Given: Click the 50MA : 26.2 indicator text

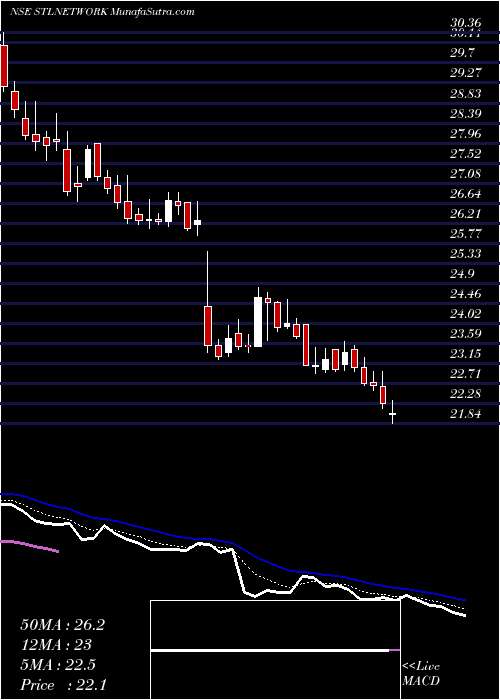Looking at the screenshot, I should point(62,625).
